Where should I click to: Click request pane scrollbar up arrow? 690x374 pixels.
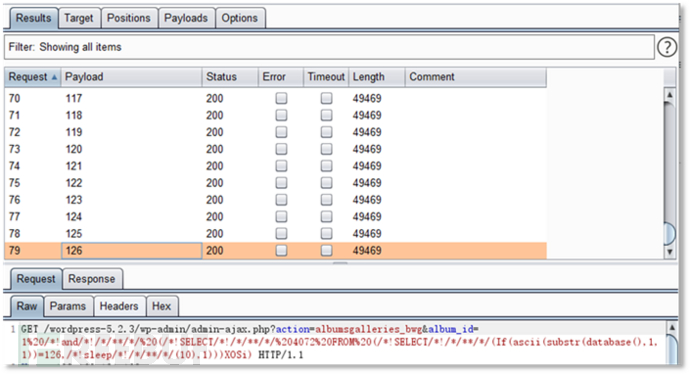coord(672,328)
